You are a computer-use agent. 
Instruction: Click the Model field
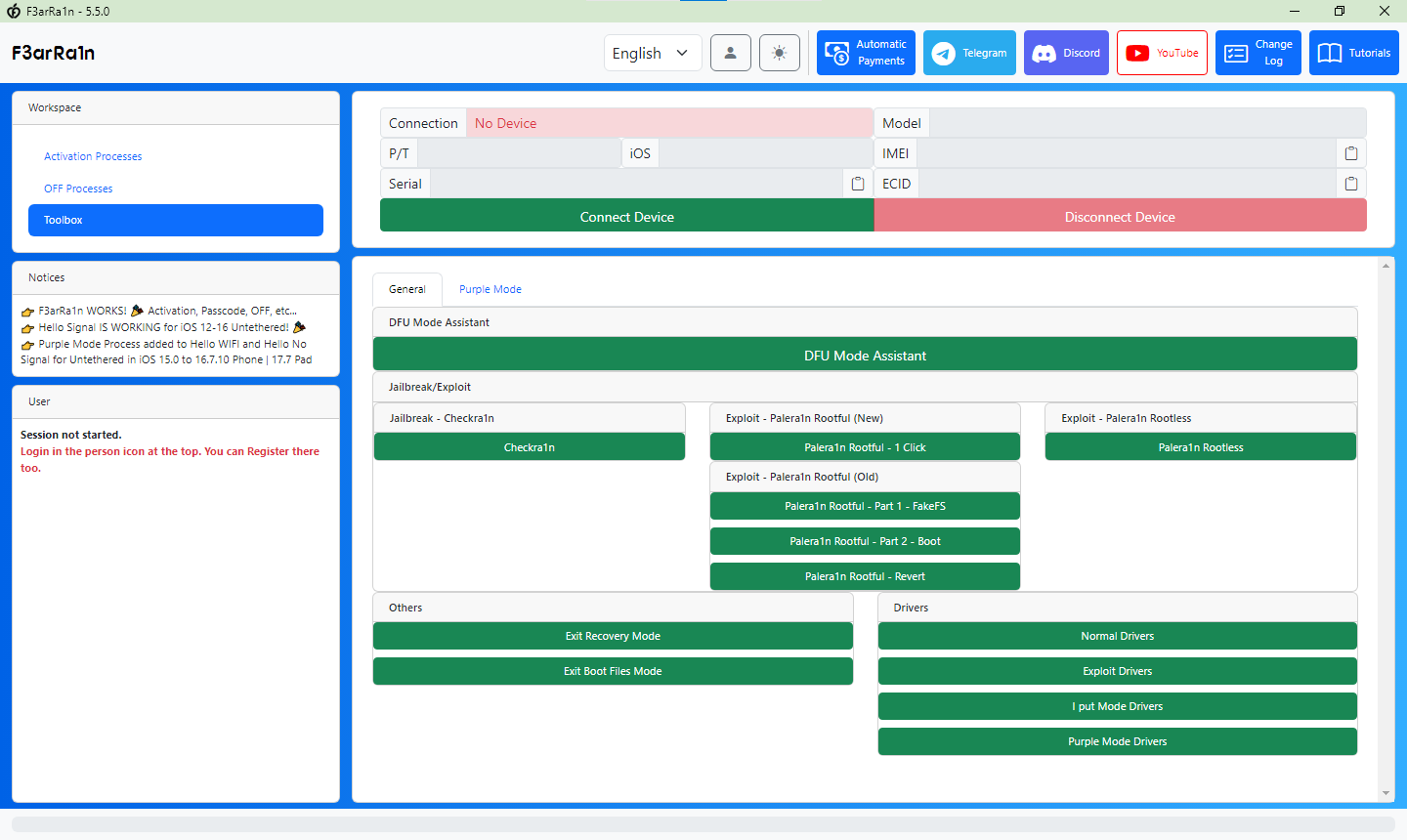(1148, 123)
